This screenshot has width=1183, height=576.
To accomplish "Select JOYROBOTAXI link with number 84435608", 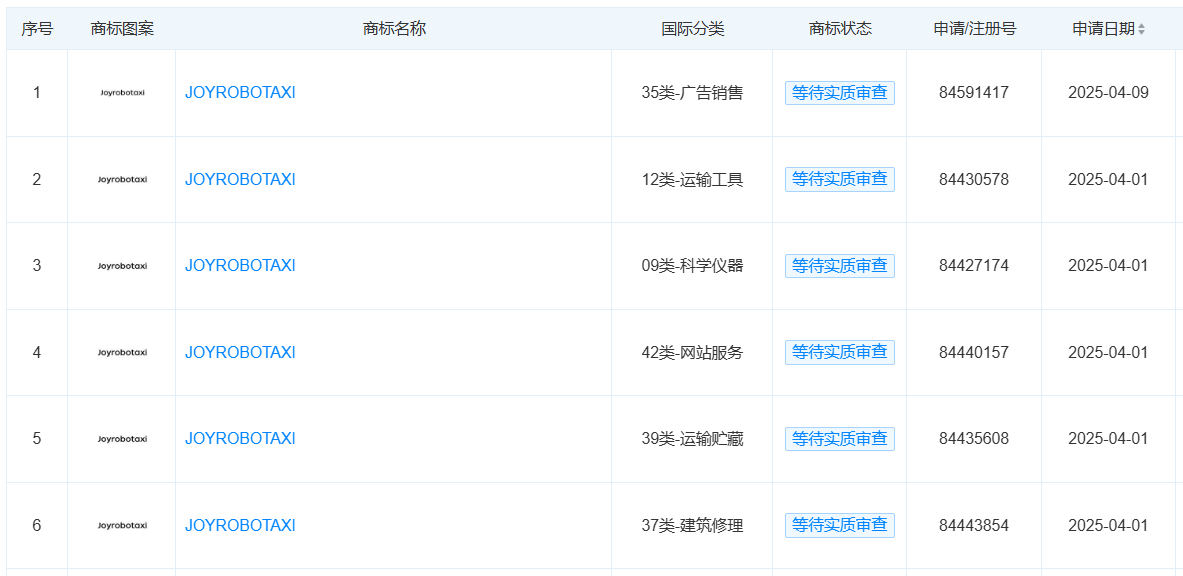I will (x=240, y=439).
